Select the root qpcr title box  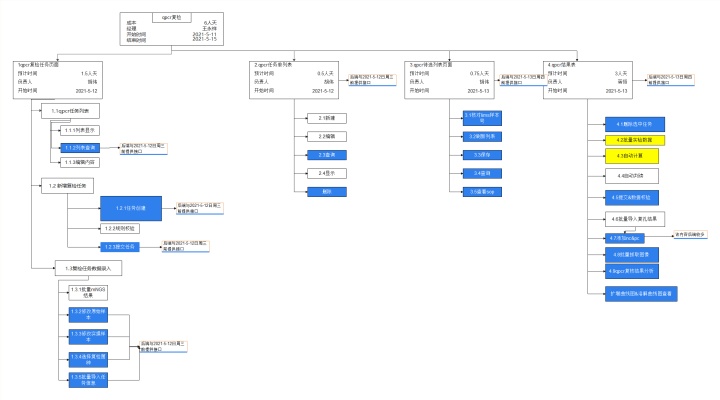pyautogui.click(x=172, y=17)
